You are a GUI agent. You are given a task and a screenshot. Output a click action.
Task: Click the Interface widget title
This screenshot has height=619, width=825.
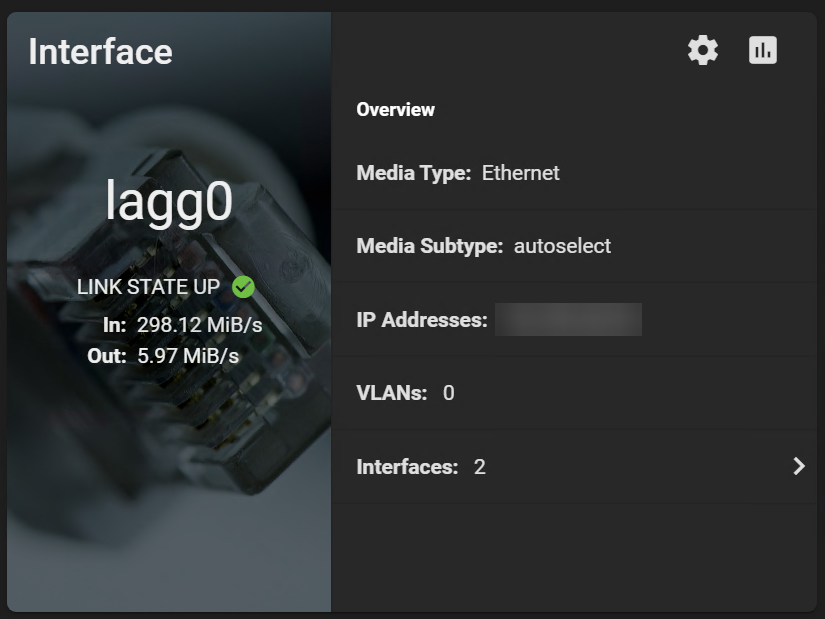click(100, 52)
